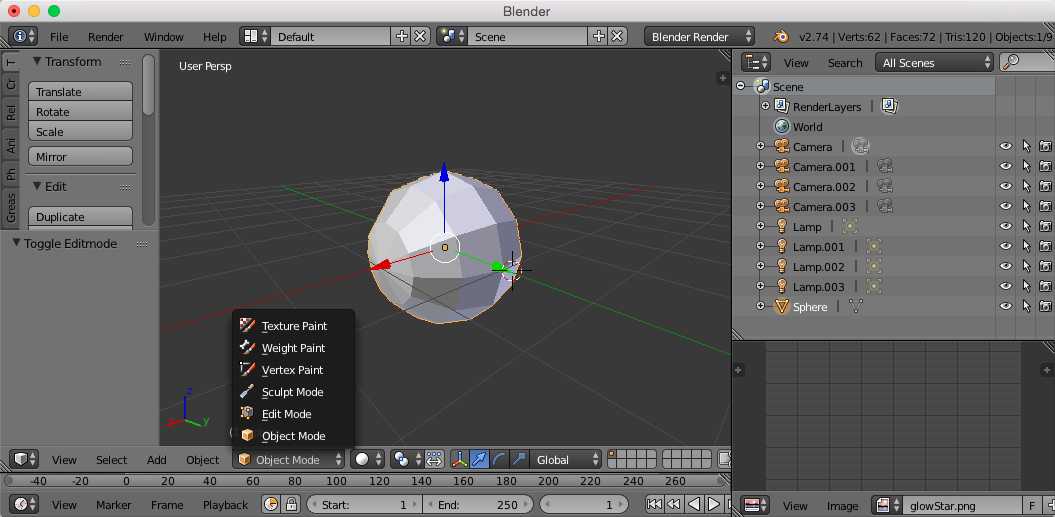Toggle renderability of the Lamp row

(1046, 226)
